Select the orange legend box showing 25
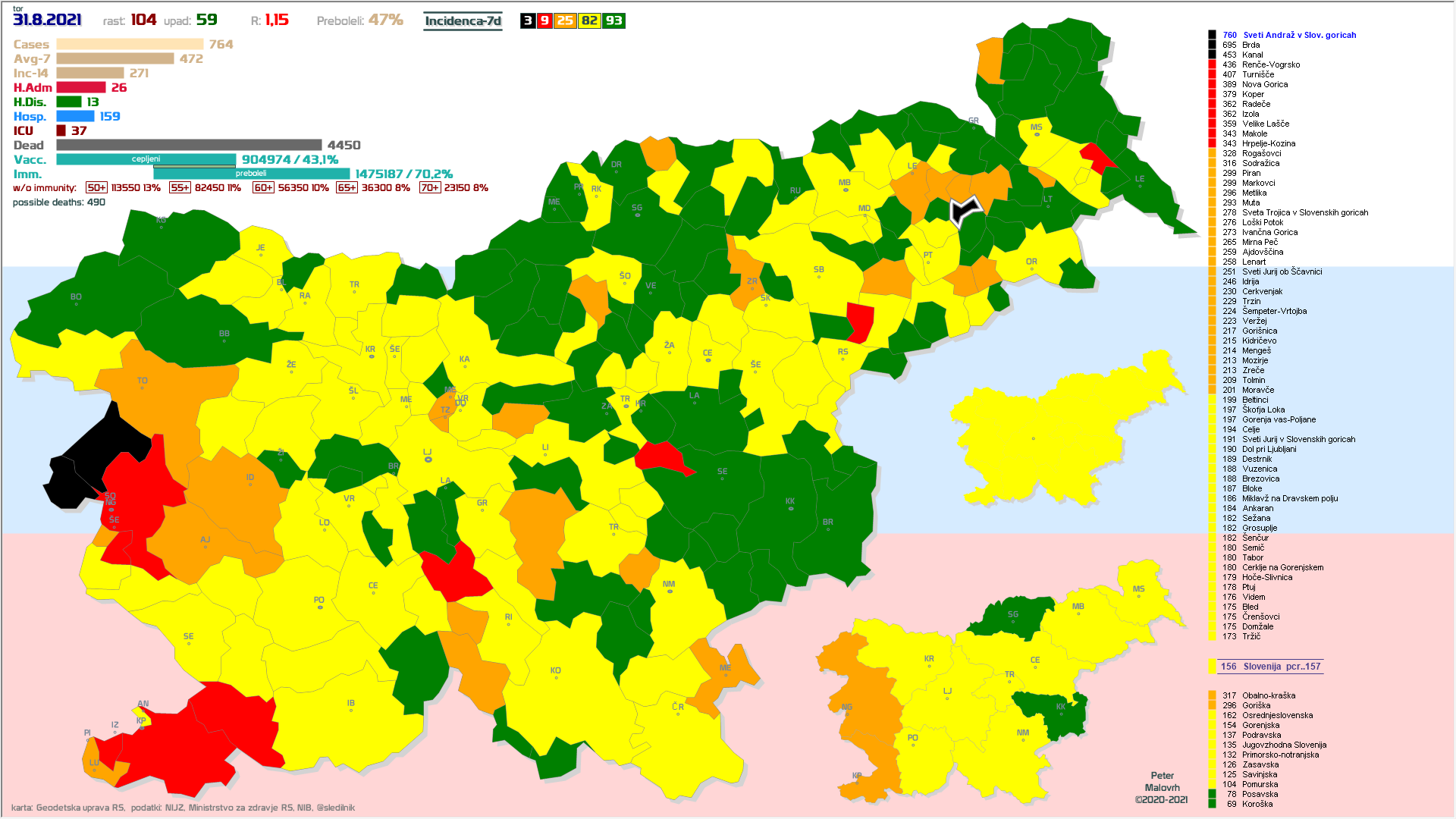This screenshot has height=819, width=1456. click(x=565, y=20)
